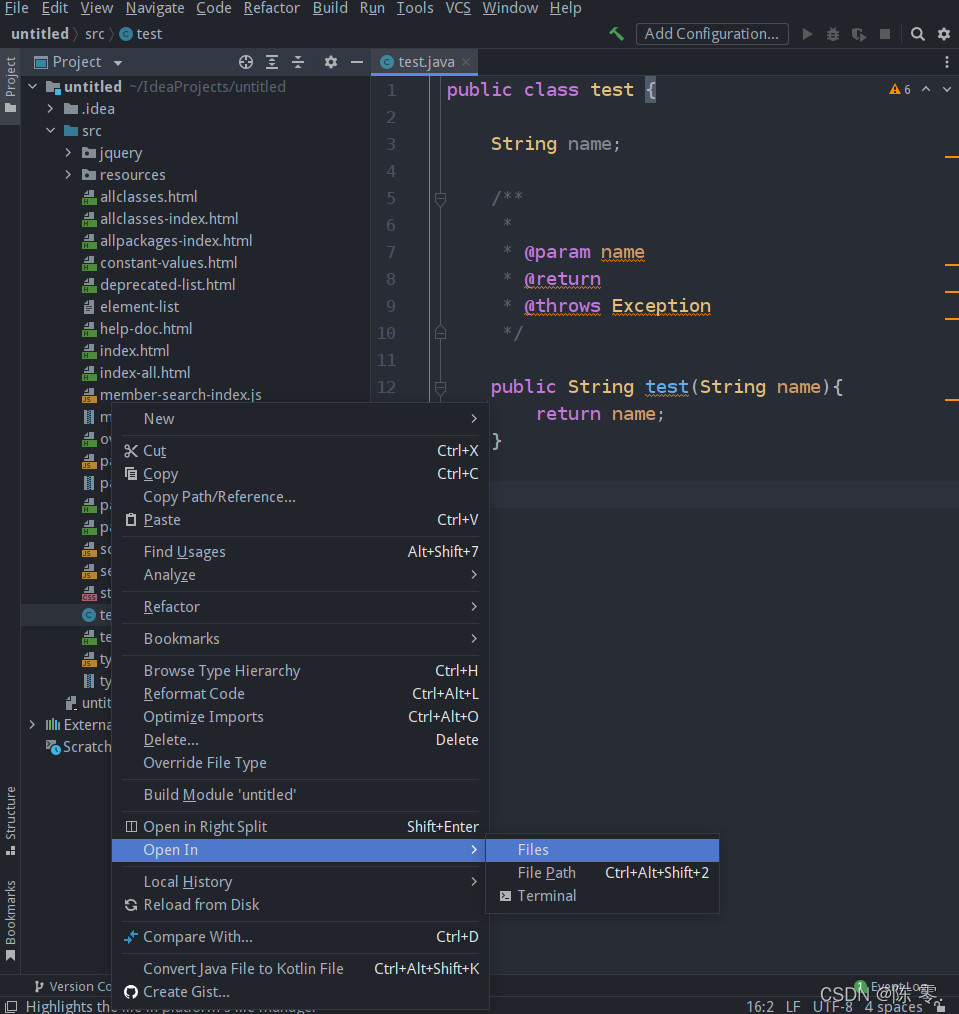Expand External Libraries node
959x1014 pixels.
point(32,725)
